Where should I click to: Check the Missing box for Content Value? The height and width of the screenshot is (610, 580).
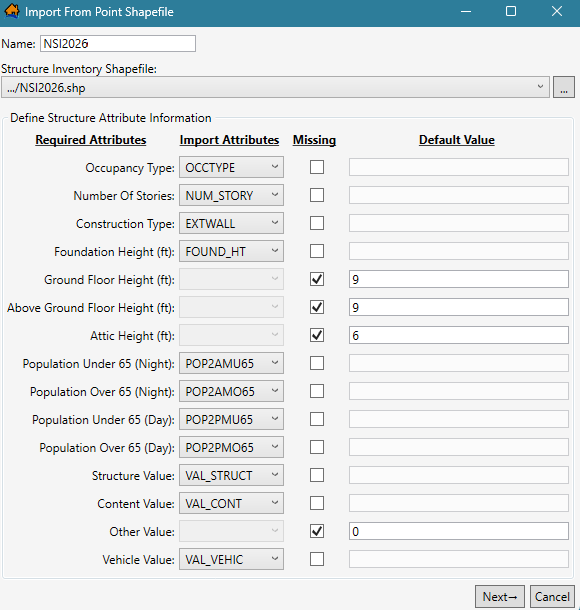point(317,503)
